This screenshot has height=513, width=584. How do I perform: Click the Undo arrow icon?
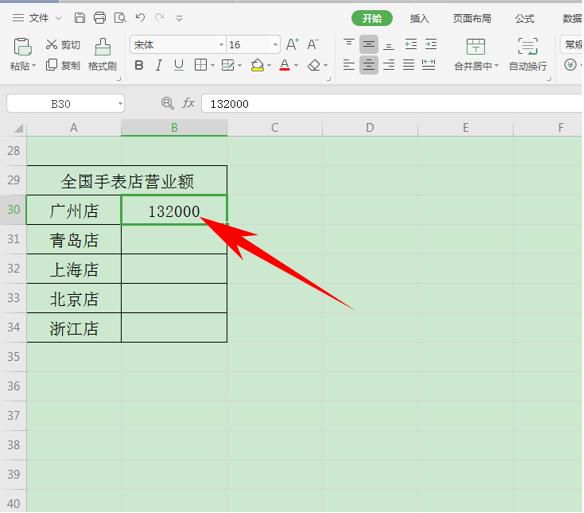[140, 18]
